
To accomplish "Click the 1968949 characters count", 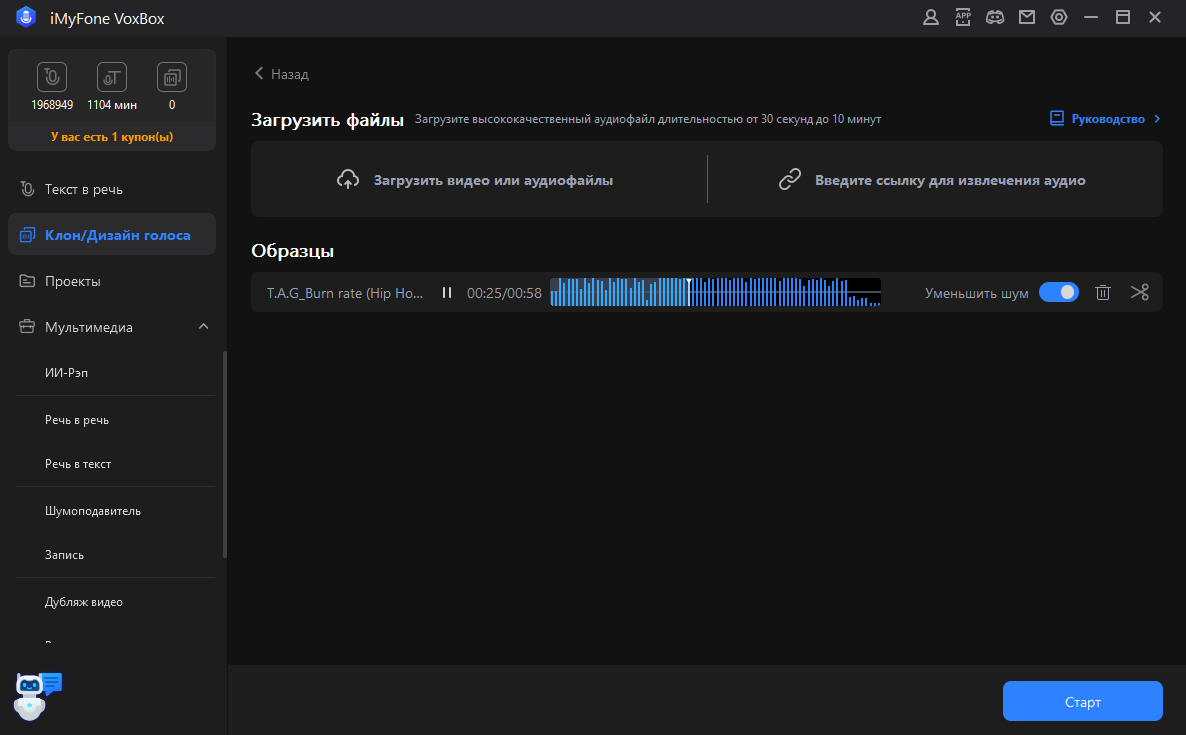I will point(52,105).
